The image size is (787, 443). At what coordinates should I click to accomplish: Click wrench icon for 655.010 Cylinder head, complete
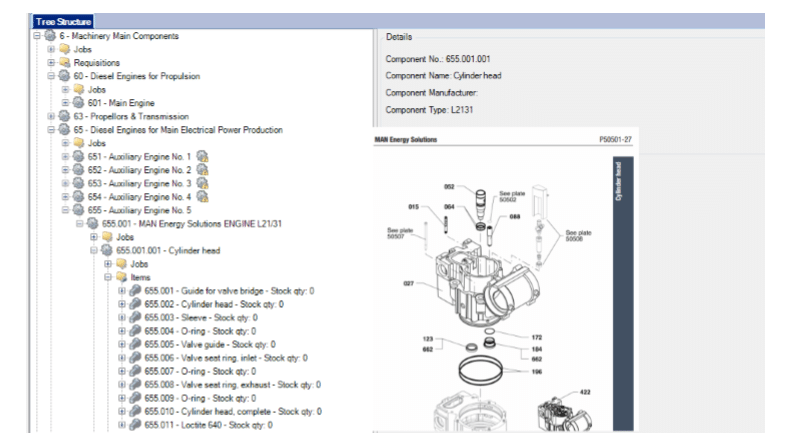pos(136,411)
